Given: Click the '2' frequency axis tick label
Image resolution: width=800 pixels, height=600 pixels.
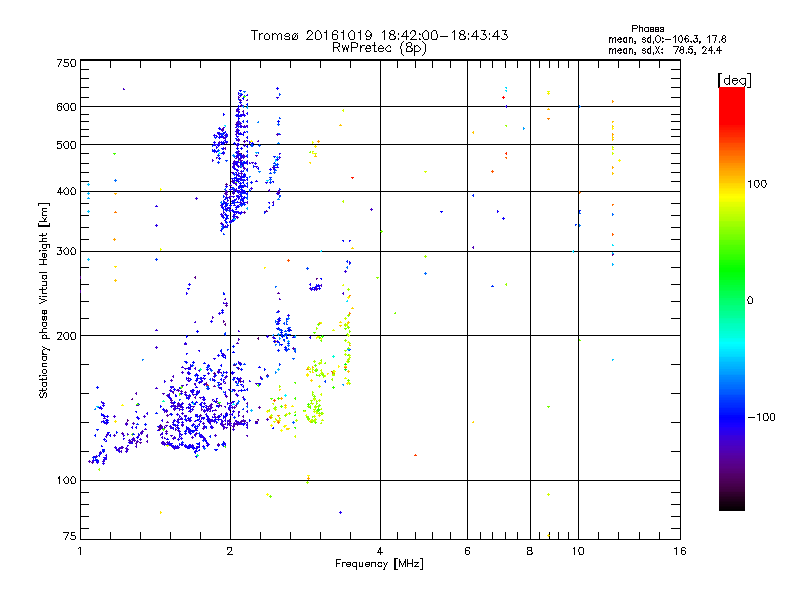Looking at the screenshot, I should pyautogui.click(x=230, y=551).
